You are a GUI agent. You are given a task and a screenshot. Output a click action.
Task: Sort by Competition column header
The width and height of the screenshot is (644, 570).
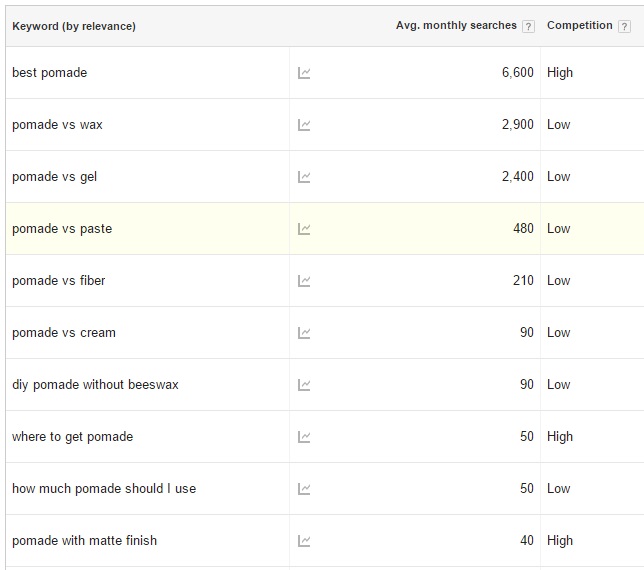click(x=579, y=26)
